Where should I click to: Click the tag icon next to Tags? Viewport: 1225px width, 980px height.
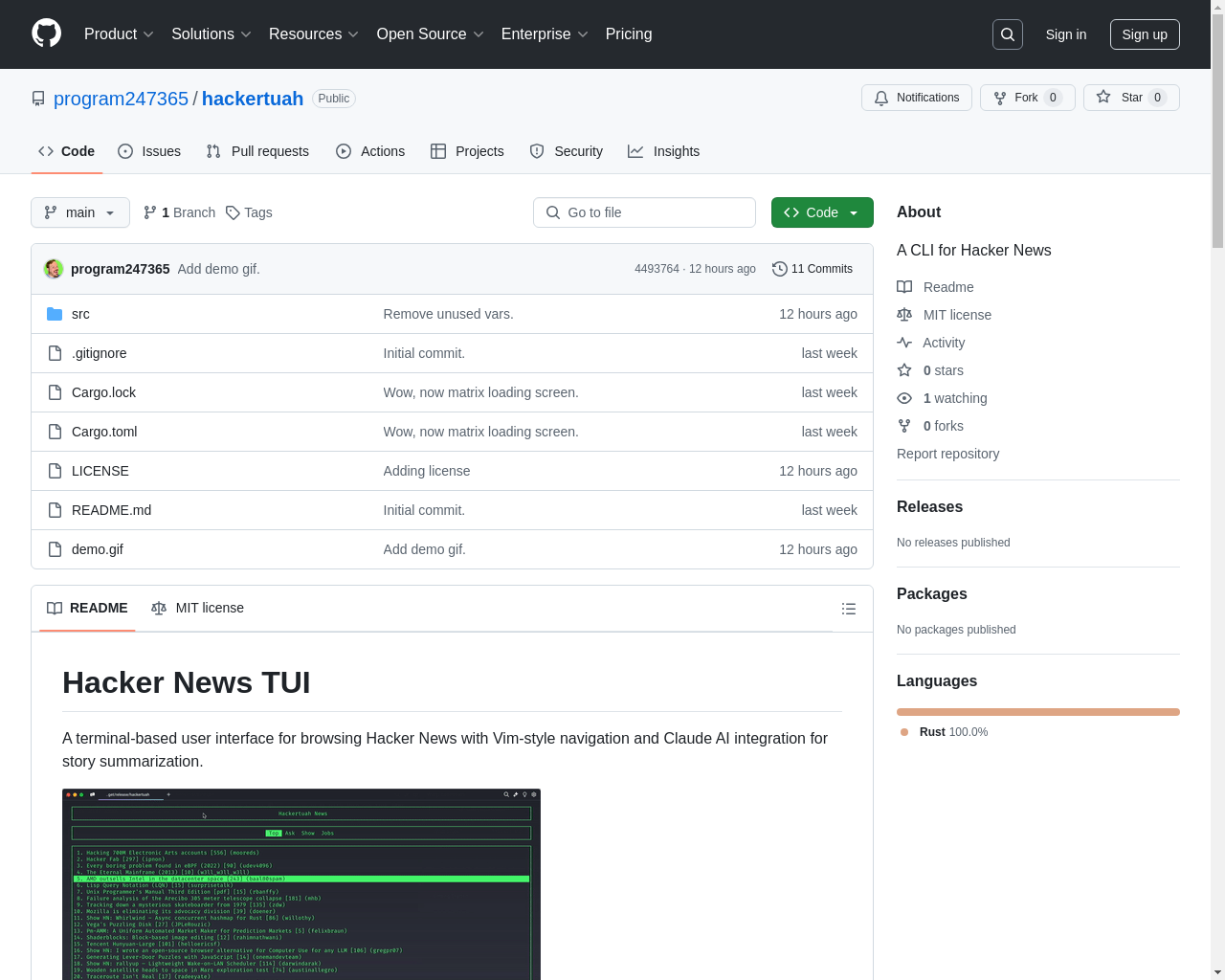(233, 212)
